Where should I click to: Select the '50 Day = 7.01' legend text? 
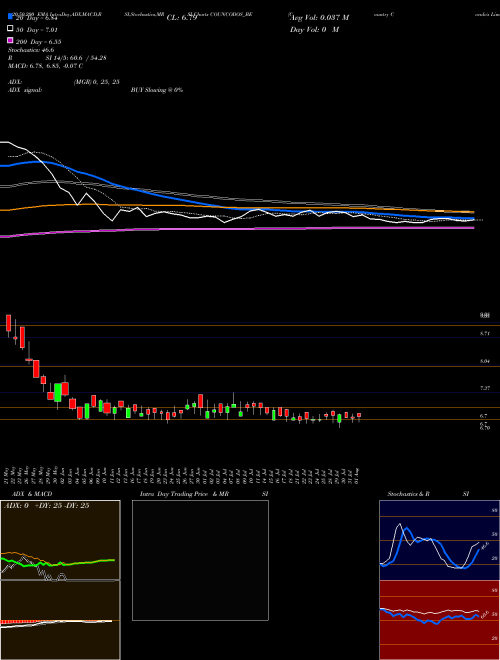[x=37, y=30]
